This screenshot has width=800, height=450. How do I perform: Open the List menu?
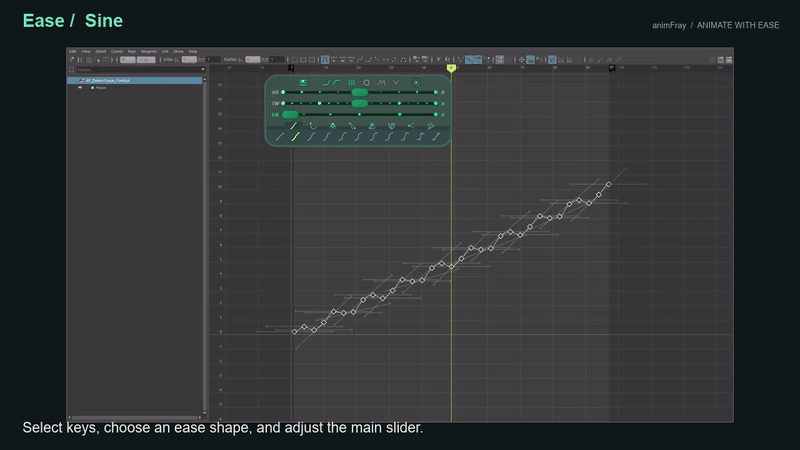coord(165,52)
